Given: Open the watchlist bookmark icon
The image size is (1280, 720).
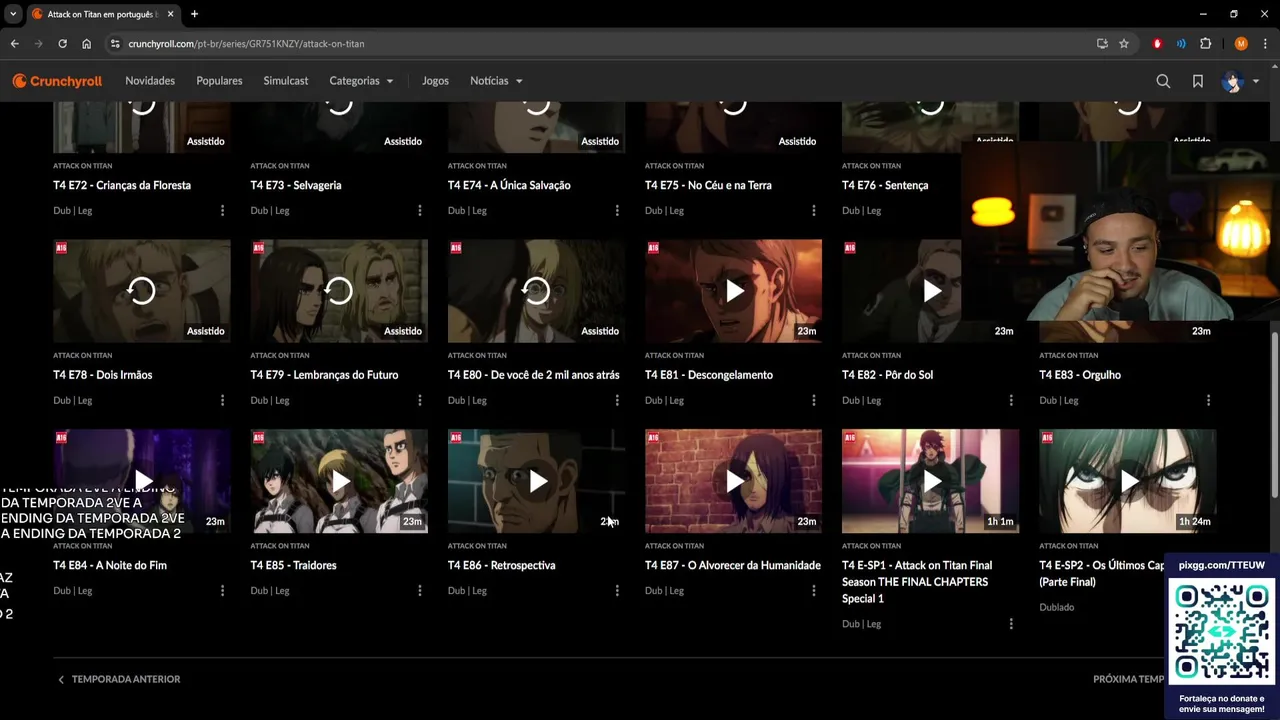Looking at the screenshot, I should (x=1198, y=81).
